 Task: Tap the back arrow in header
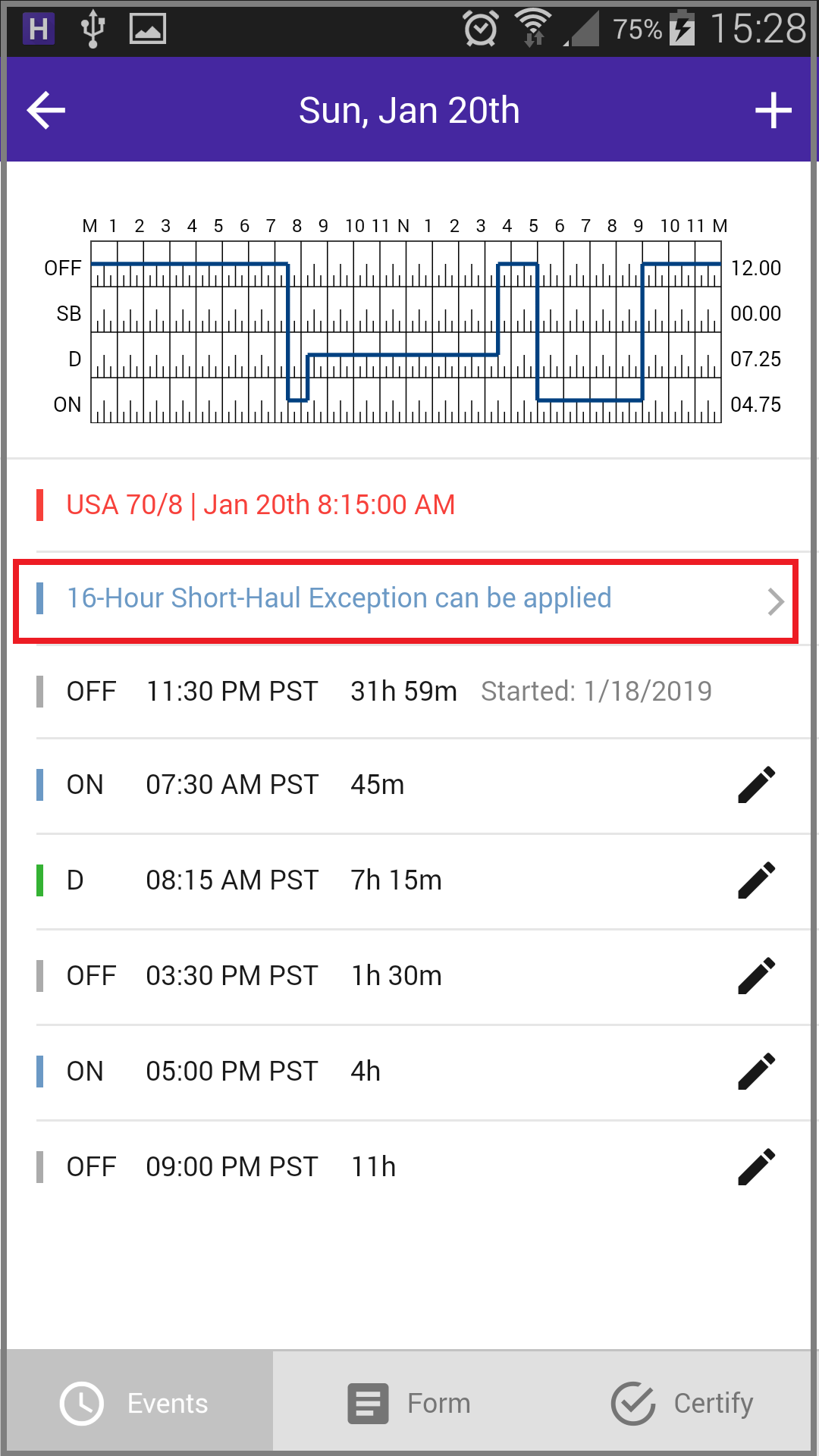pyautogui.click(x=46, y=111)
